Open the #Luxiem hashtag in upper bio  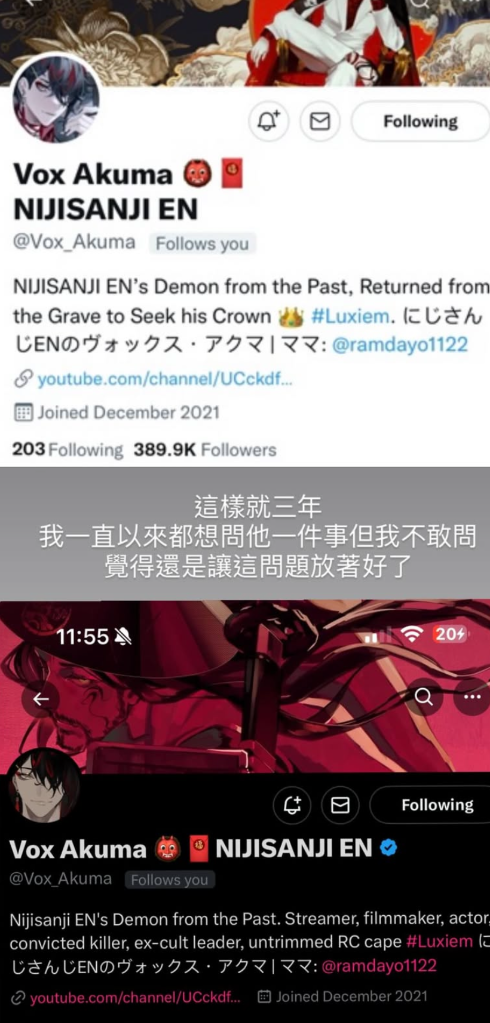350,317
